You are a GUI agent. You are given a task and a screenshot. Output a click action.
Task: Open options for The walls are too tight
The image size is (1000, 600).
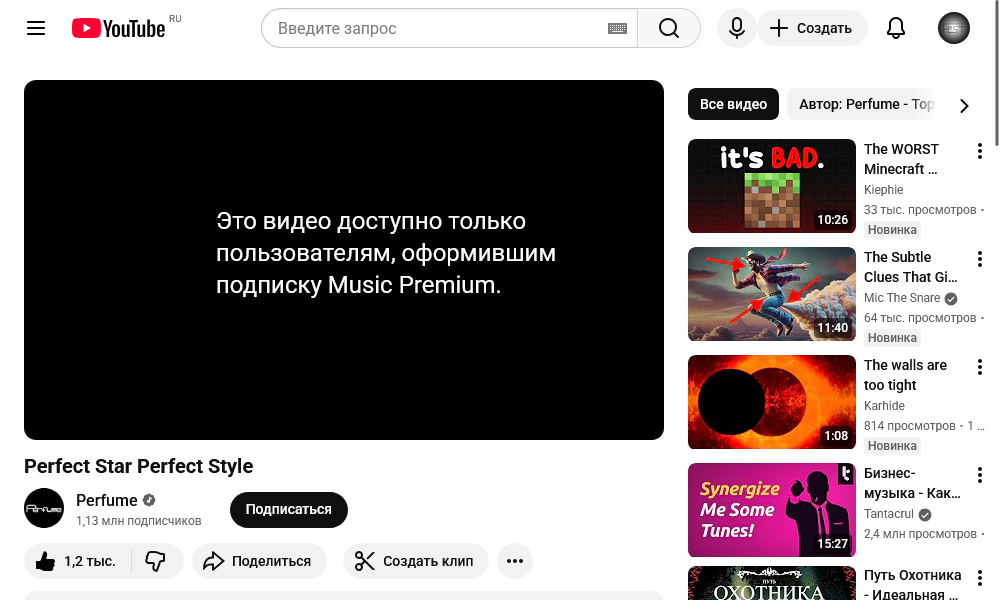980,367
